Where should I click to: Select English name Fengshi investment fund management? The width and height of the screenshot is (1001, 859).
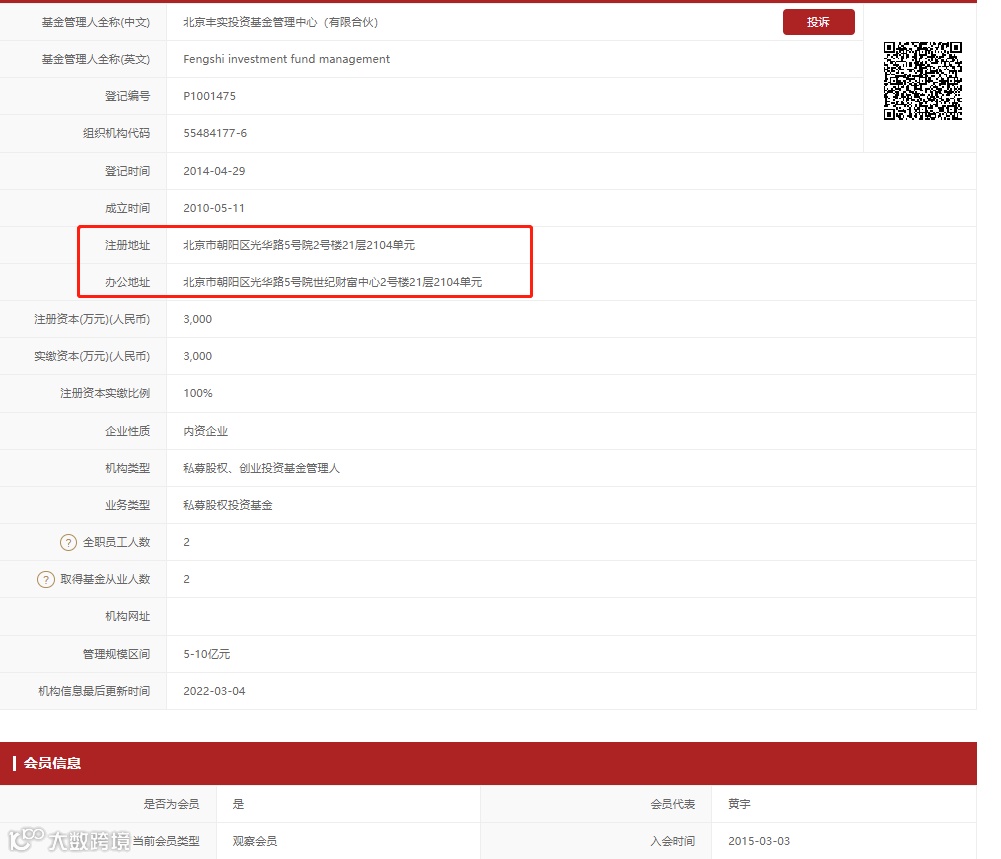click(286, 59)
